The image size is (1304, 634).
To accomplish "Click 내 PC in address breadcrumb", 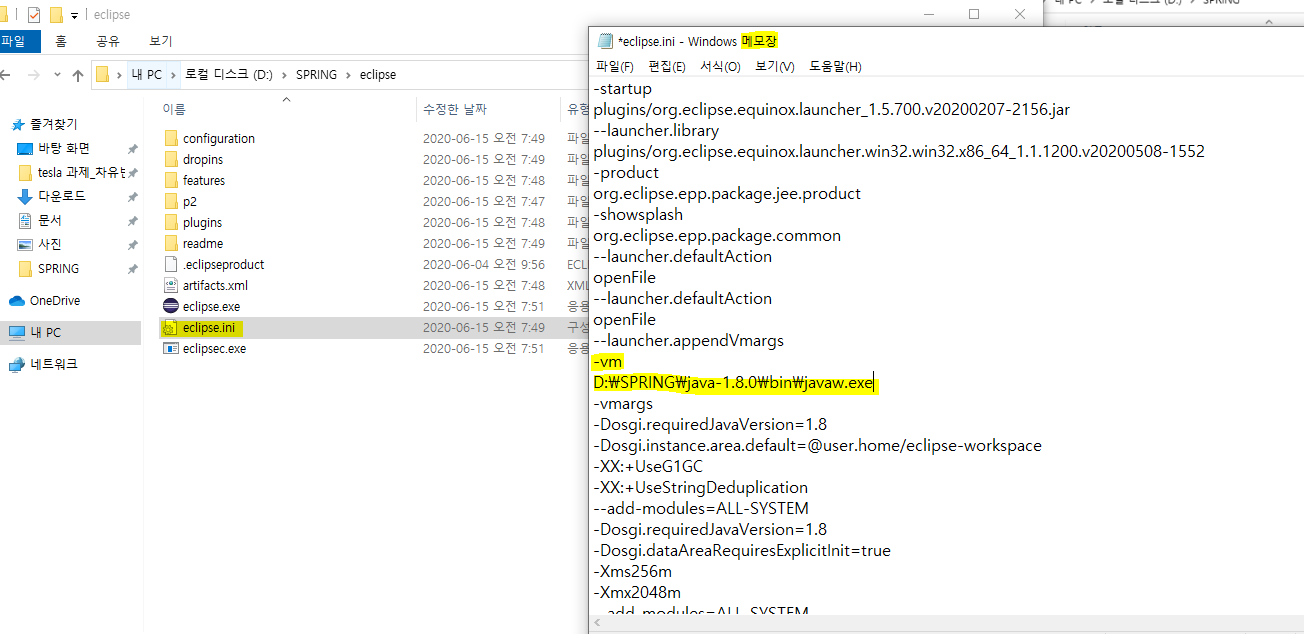I will [146, 75].
